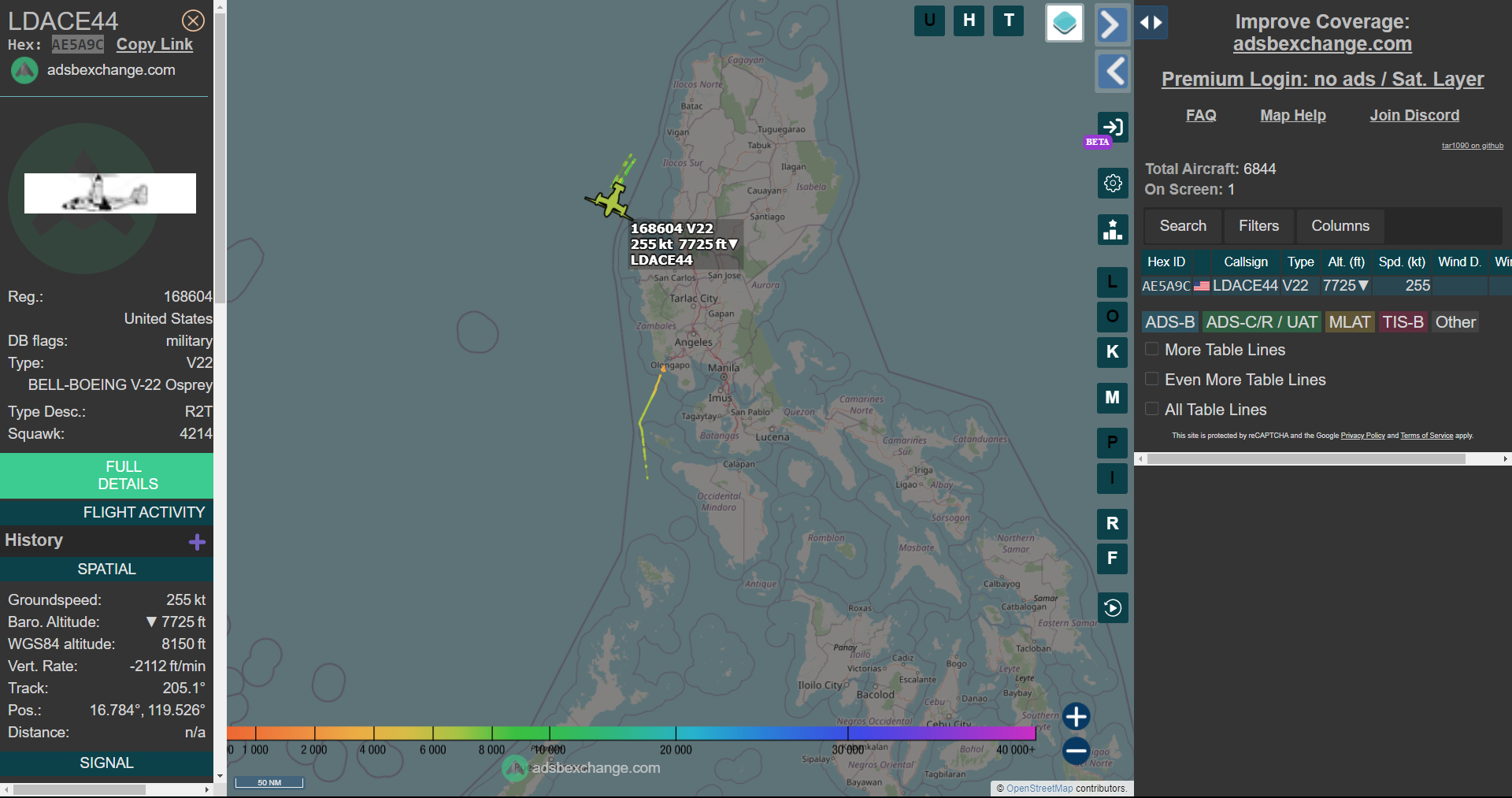The height and width of the screenshot is (798, 1512).
Task: Click the U filter button on map
Action: point(929,20)
